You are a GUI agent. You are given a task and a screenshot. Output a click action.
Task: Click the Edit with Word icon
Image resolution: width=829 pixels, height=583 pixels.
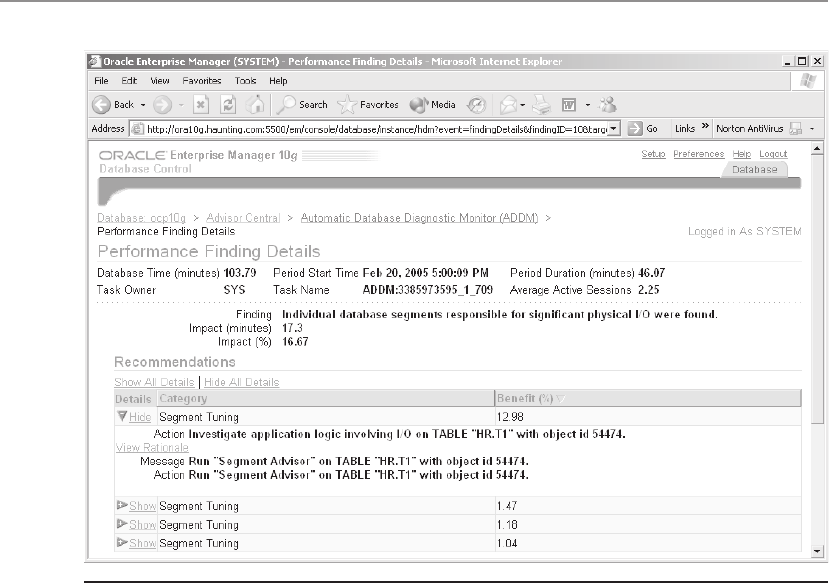click(569, 105)
